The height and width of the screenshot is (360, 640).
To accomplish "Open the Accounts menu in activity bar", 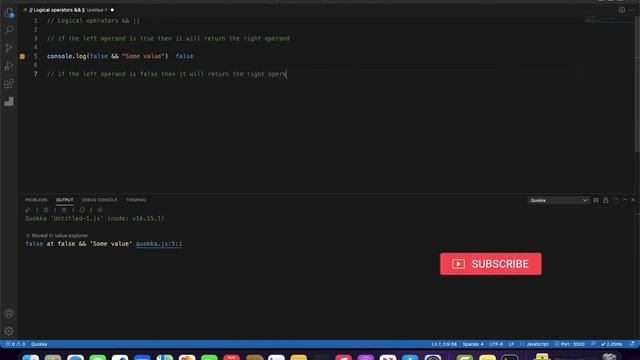I will click(x=9, y=313).
